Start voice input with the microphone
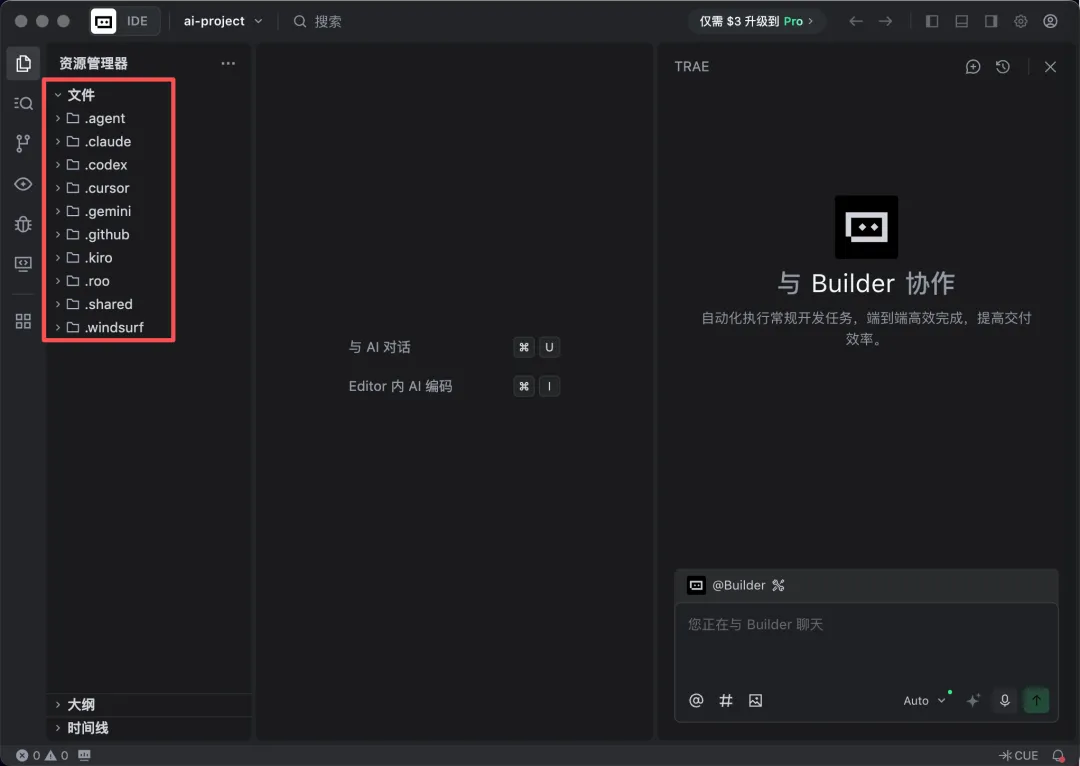 [1005, 701]
